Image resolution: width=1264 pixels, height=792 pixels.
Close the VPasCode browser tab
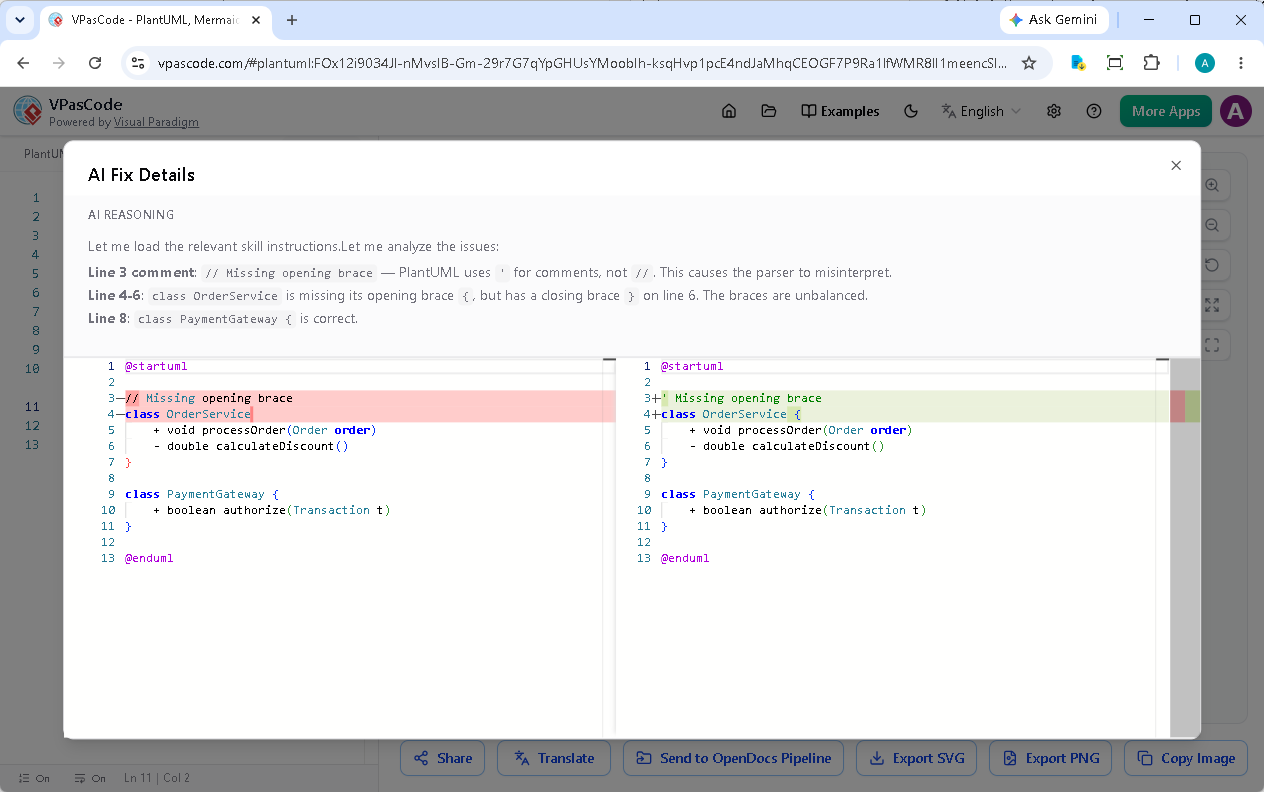[255, 20]
